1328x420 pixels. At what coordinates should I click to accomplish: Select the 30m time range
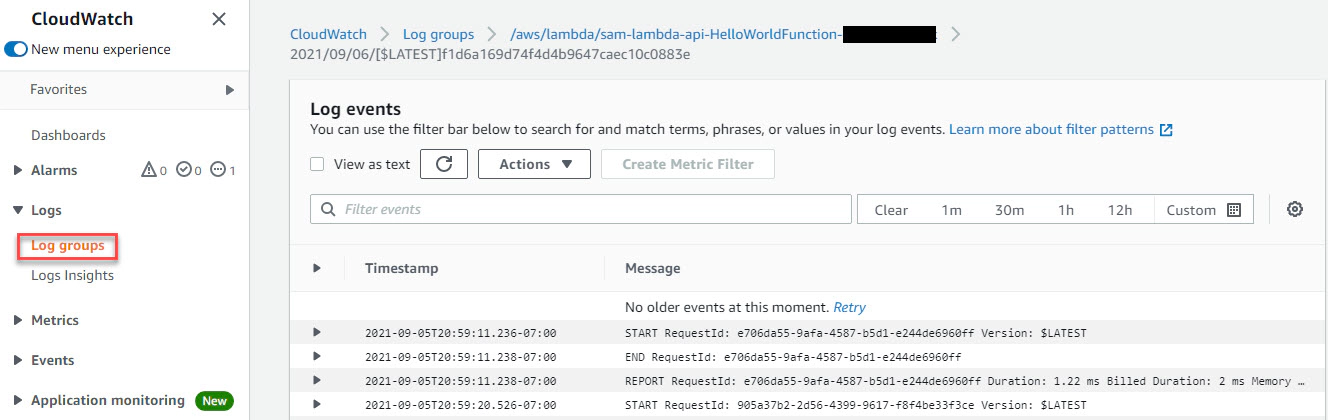click(x=1009, y=210)
